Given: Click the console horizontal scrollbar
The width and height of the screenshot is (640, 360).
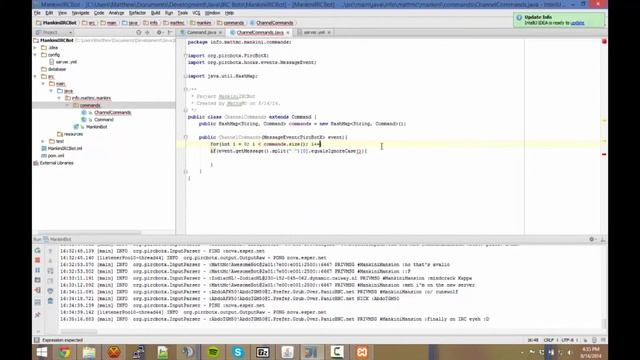Looking at the screenshot, I should (x=78, y=332).
